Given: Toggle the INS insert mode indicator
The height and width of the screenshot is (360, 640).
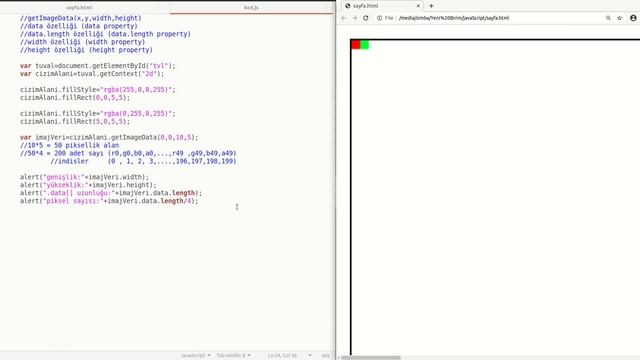Looking at the screenshot, I should point(325,356).
